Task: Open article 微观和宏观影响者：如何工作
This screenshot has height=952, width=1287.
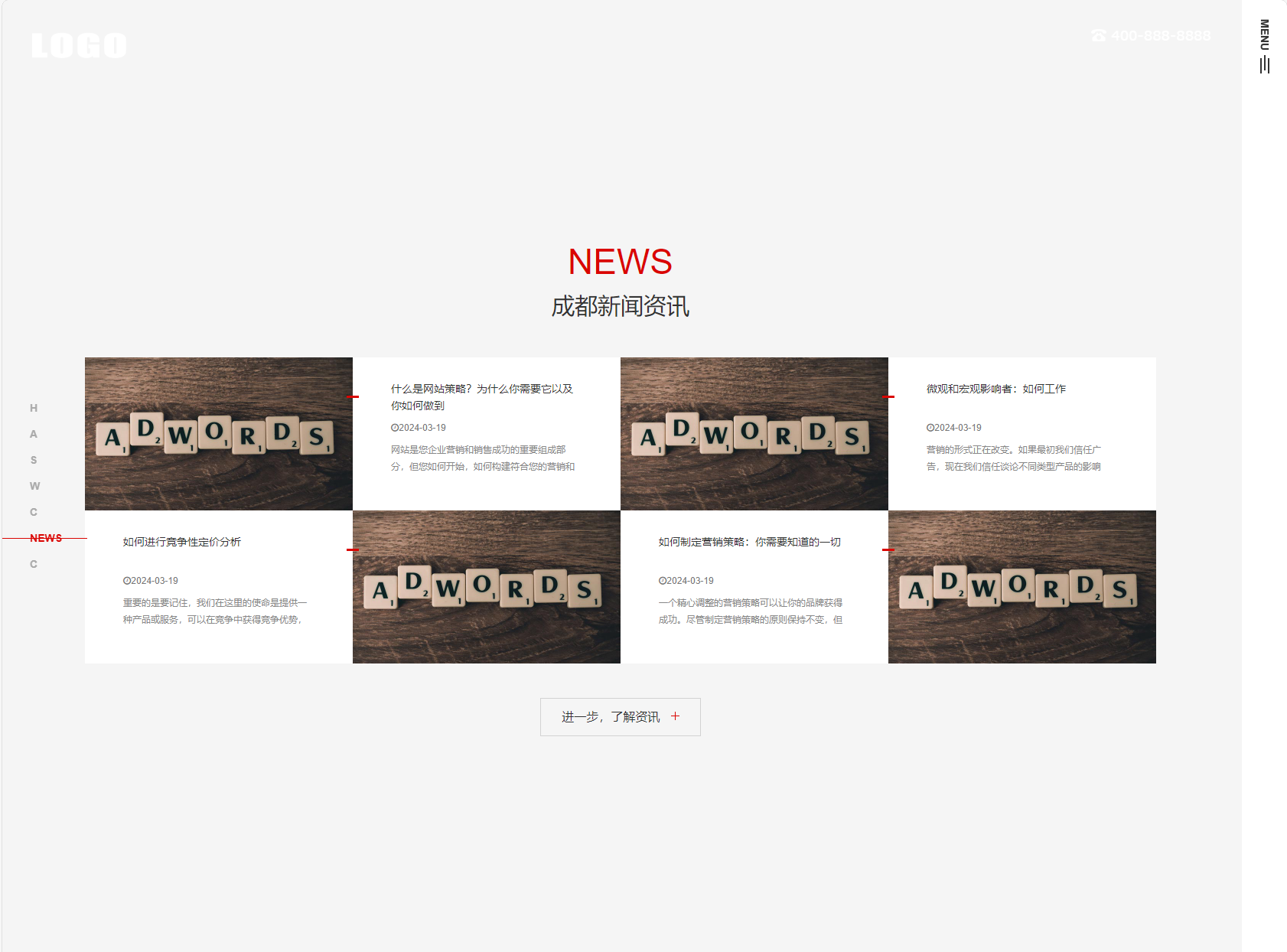Action: click(995, 389)
